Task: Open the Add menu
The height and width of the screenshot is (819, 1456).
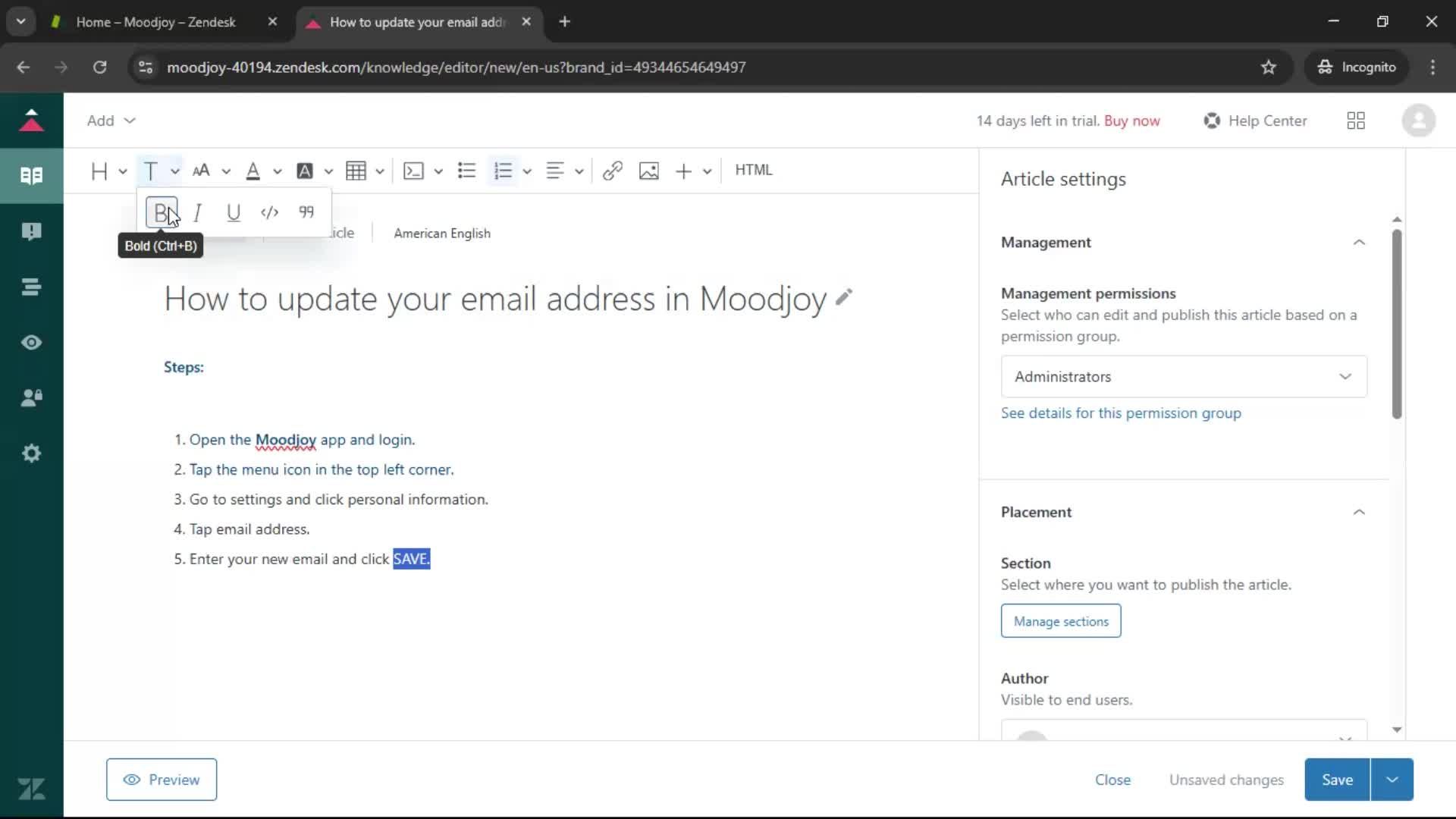Action: 111,121
